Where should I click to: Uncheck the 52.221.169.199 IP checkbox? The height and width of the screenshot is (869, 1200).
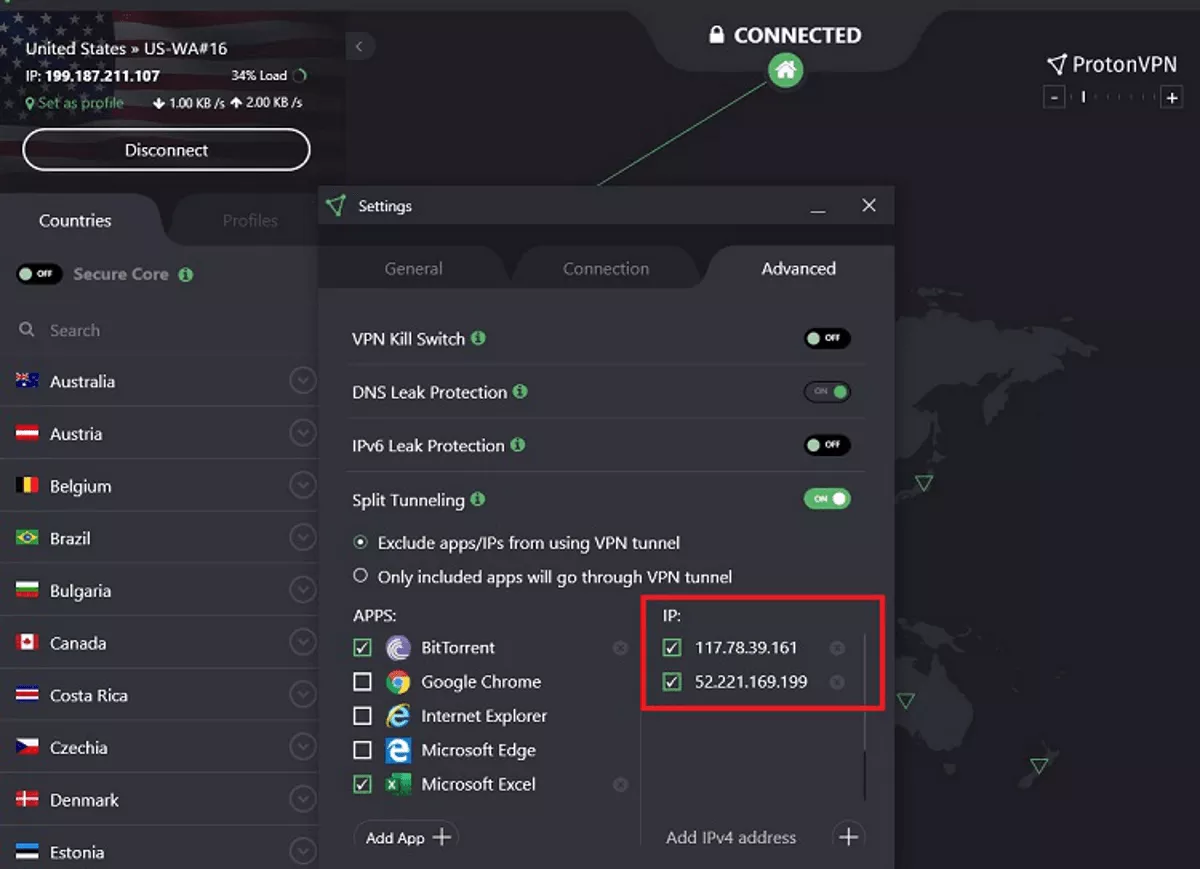click(672, 682)
